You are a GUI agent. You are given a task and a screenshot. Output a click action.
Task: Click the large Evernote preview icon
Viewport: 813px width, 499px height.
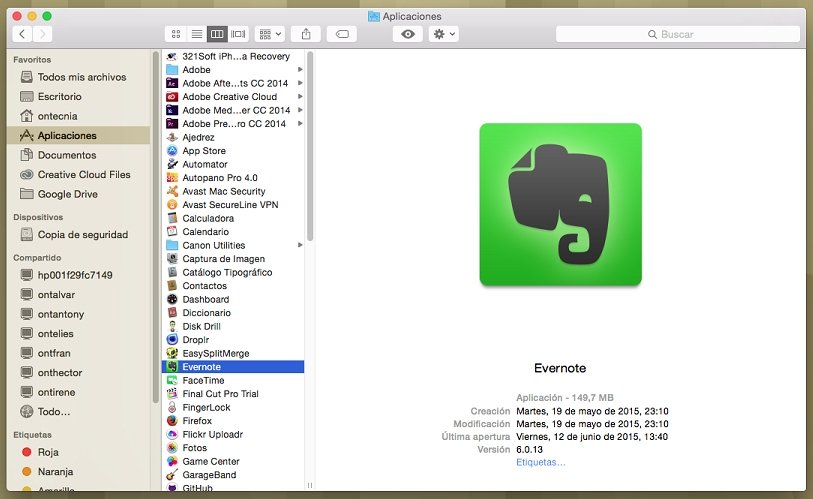560,204
